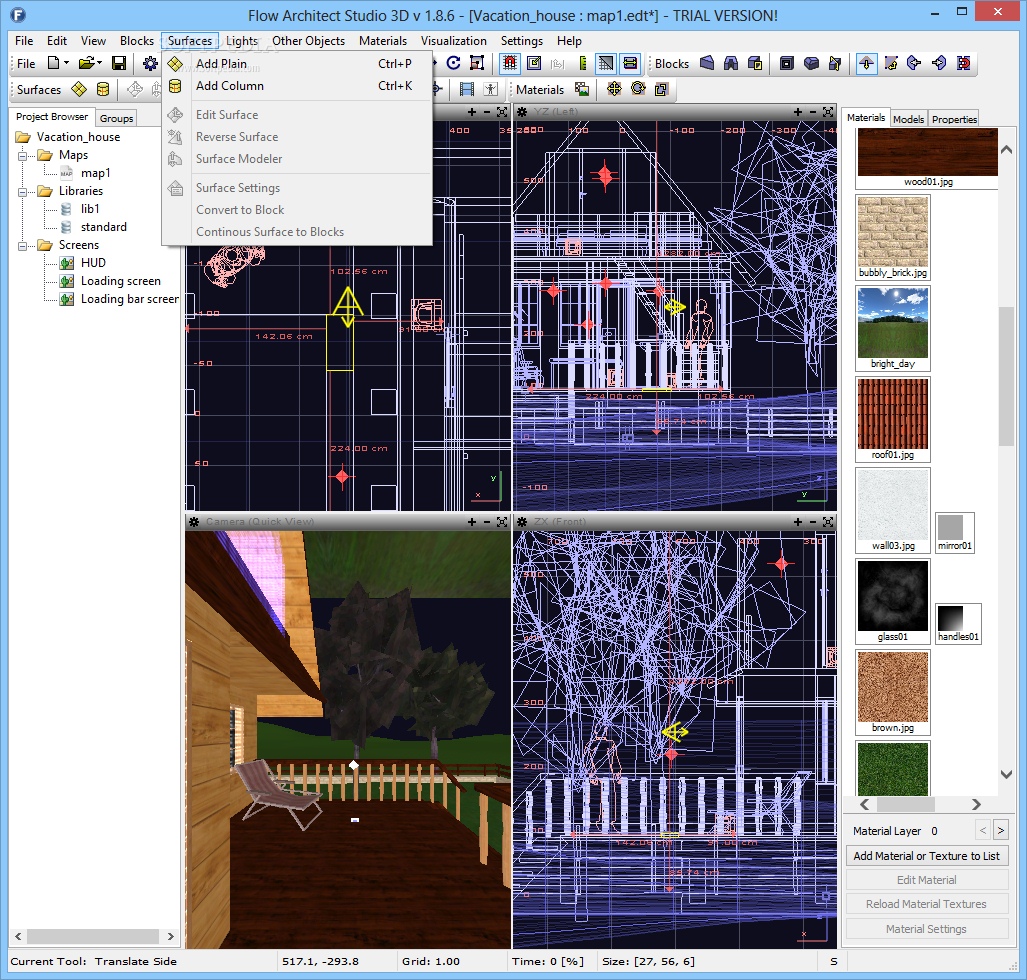Image resolution: width=1027 pixels, height=980 pixels.
Task: Click the left arrow block tool icon
Action: [x=914, y=63]
